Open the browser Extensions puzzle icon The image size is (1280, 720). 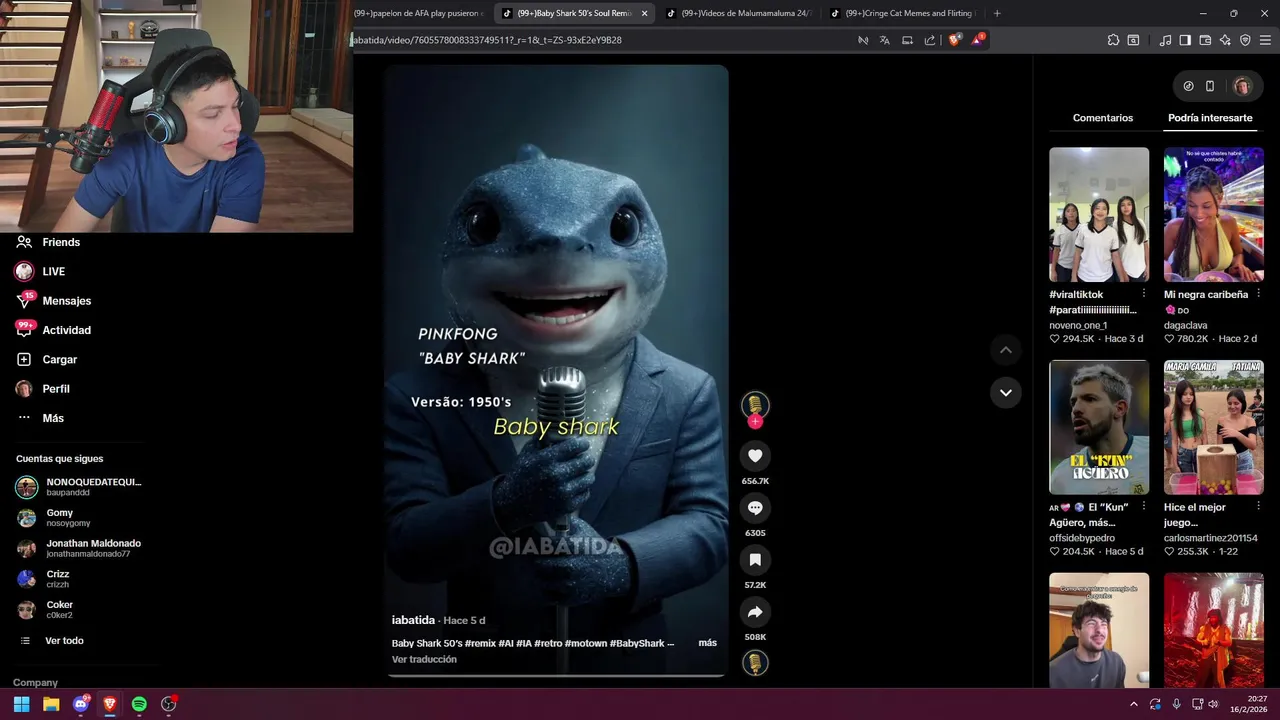point(1113,40)
